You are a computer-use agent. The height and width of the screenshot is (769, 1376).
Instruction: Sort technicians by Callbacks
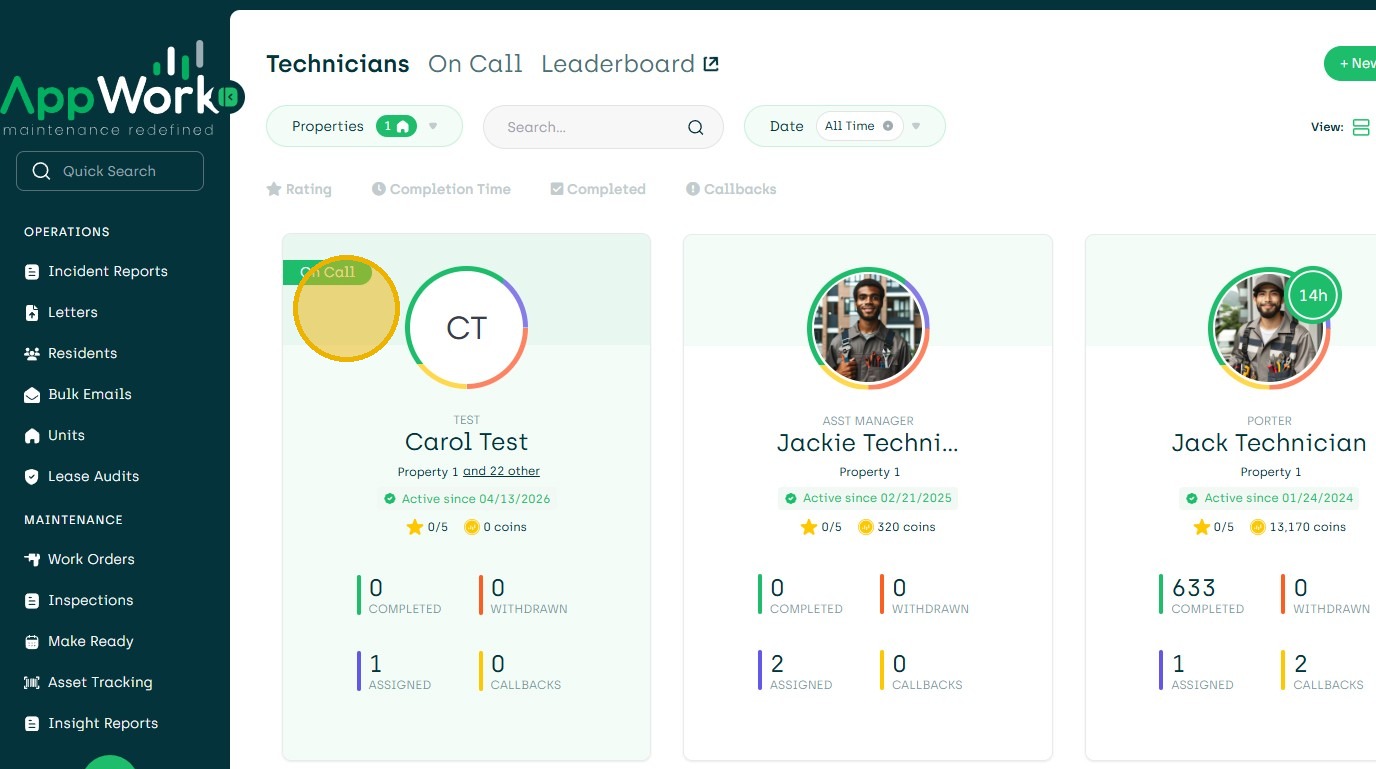tap(731, 189)
